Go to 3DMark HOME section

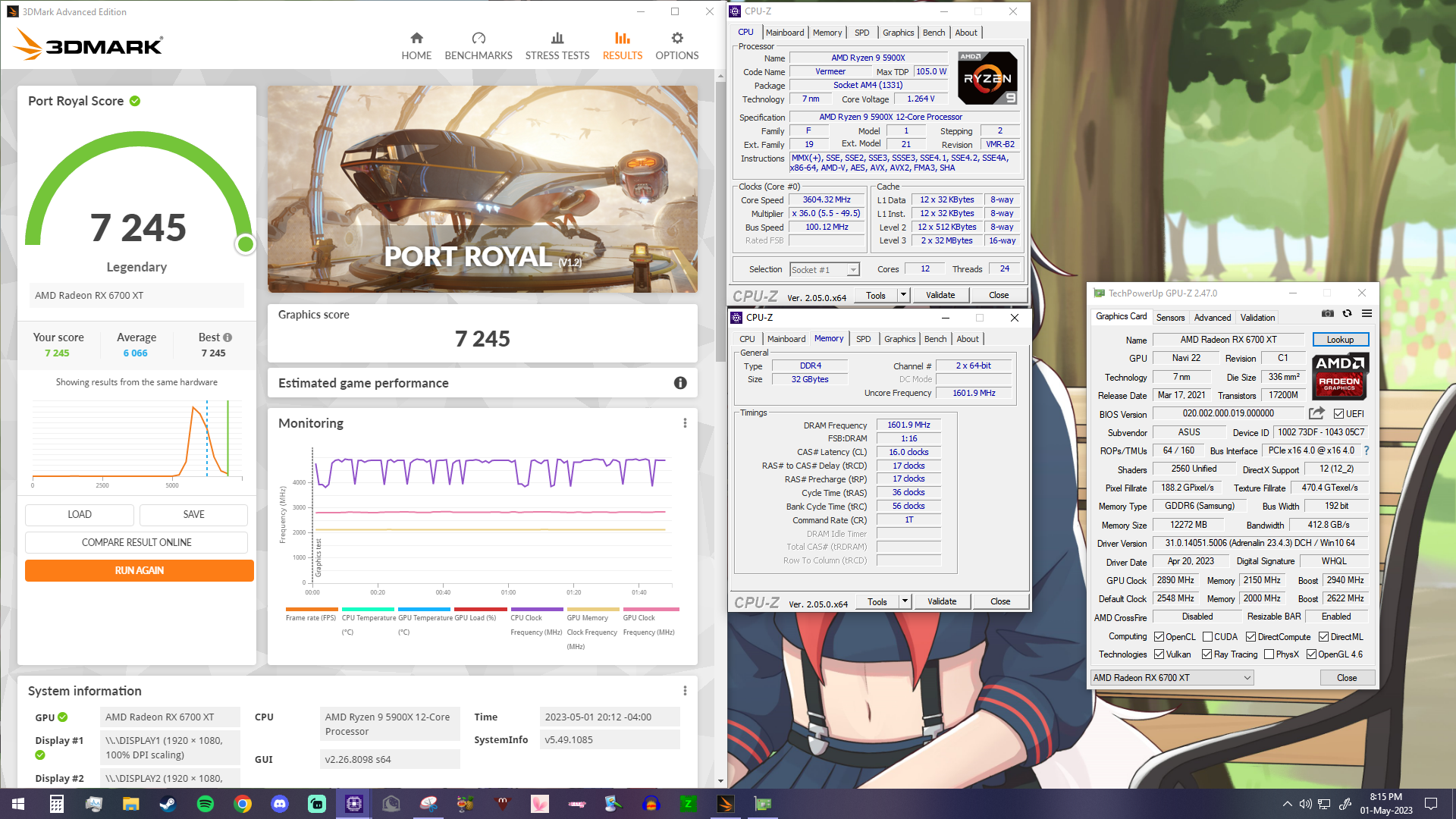tap(416, 46)
